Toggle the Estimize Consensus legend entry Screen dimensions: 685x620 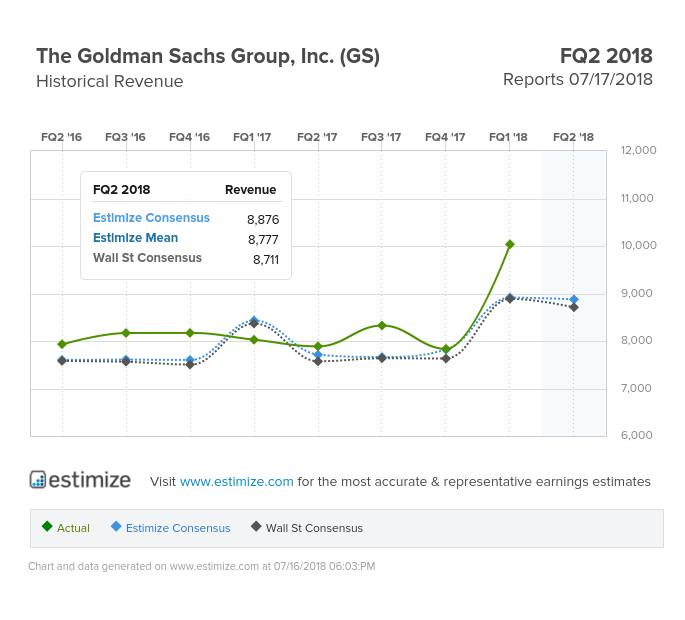[170, 528]
